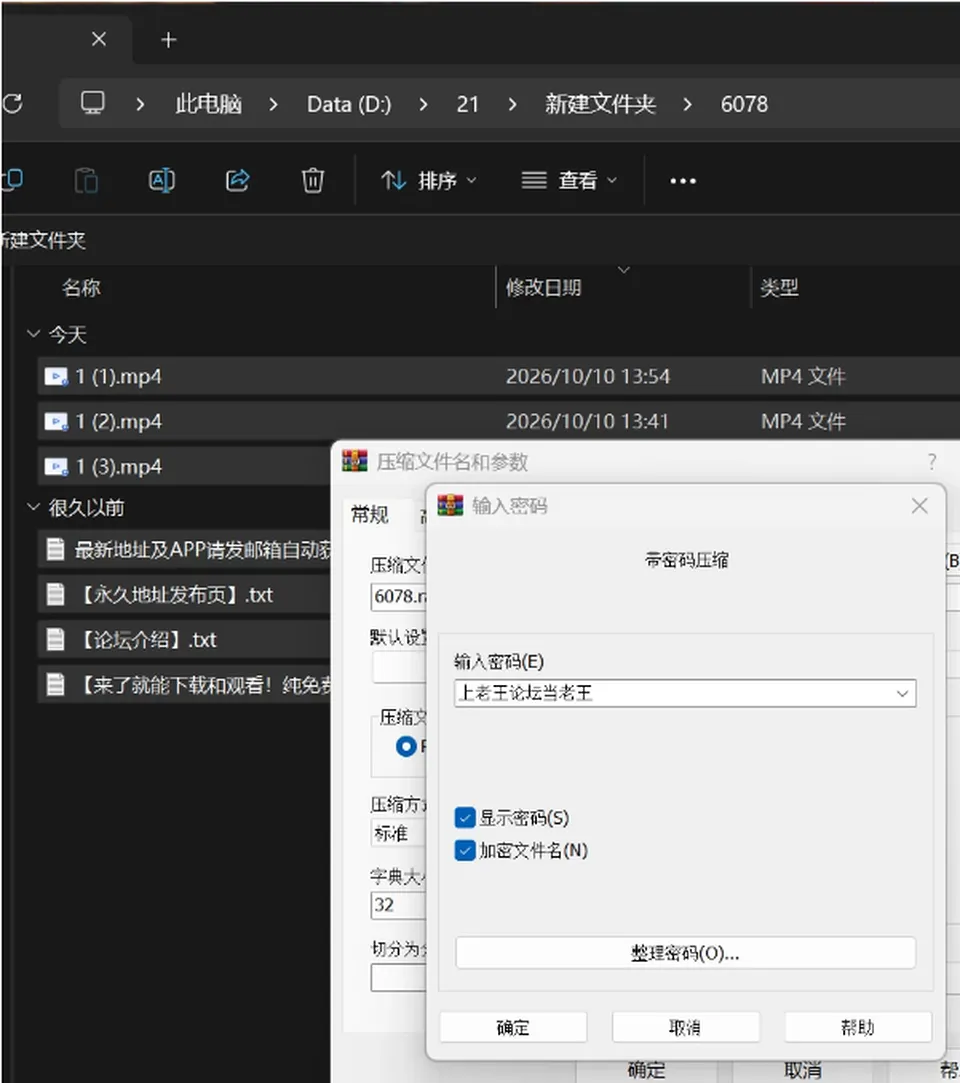This screenshot has width=960, height=1083.
Task: Open the more options ellipsis in Explorer
Action: click(x=683, y=181)
